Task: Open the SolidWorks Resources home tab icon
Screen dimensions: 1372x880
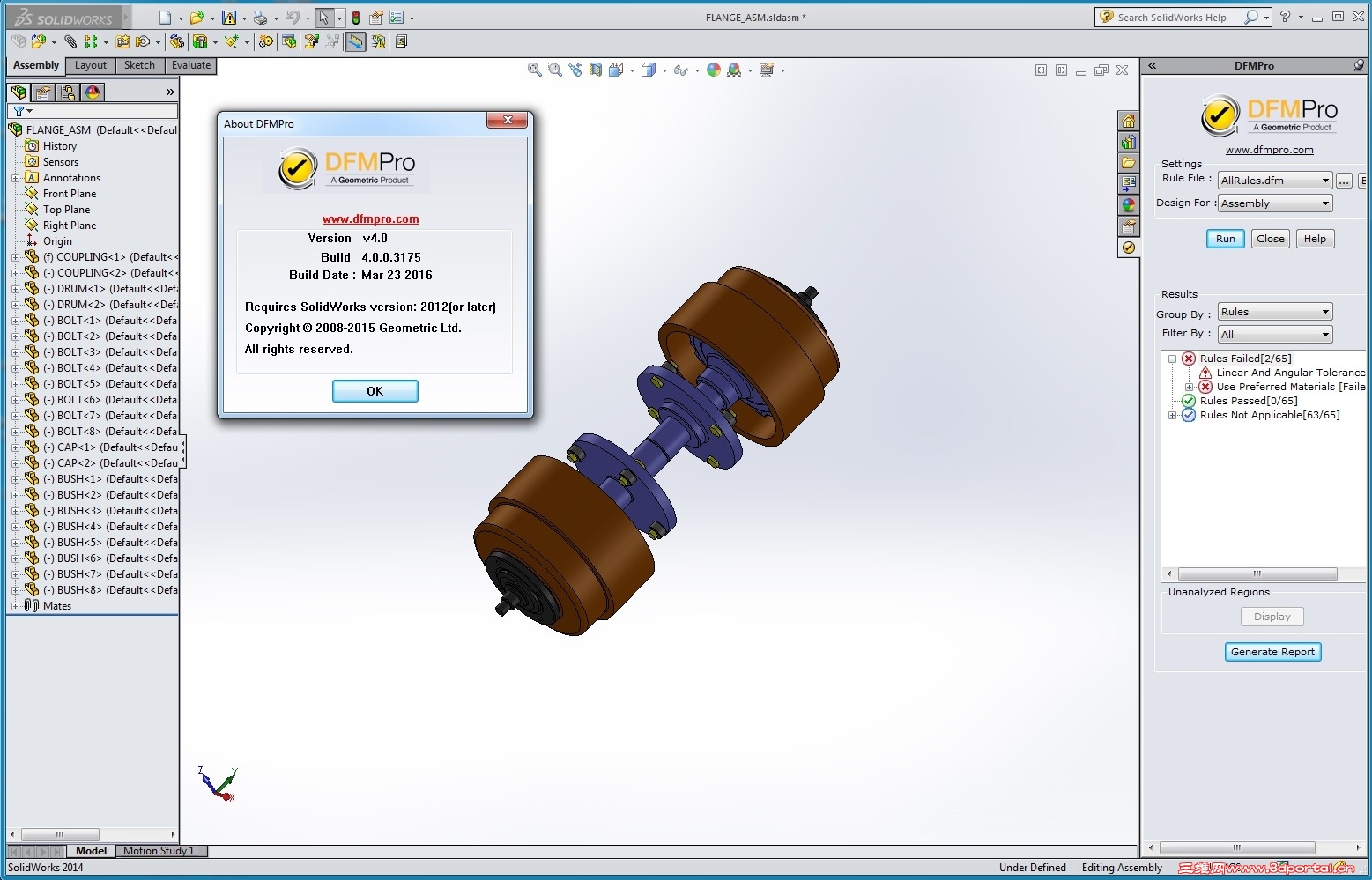Action: (x=1128, y=121)
